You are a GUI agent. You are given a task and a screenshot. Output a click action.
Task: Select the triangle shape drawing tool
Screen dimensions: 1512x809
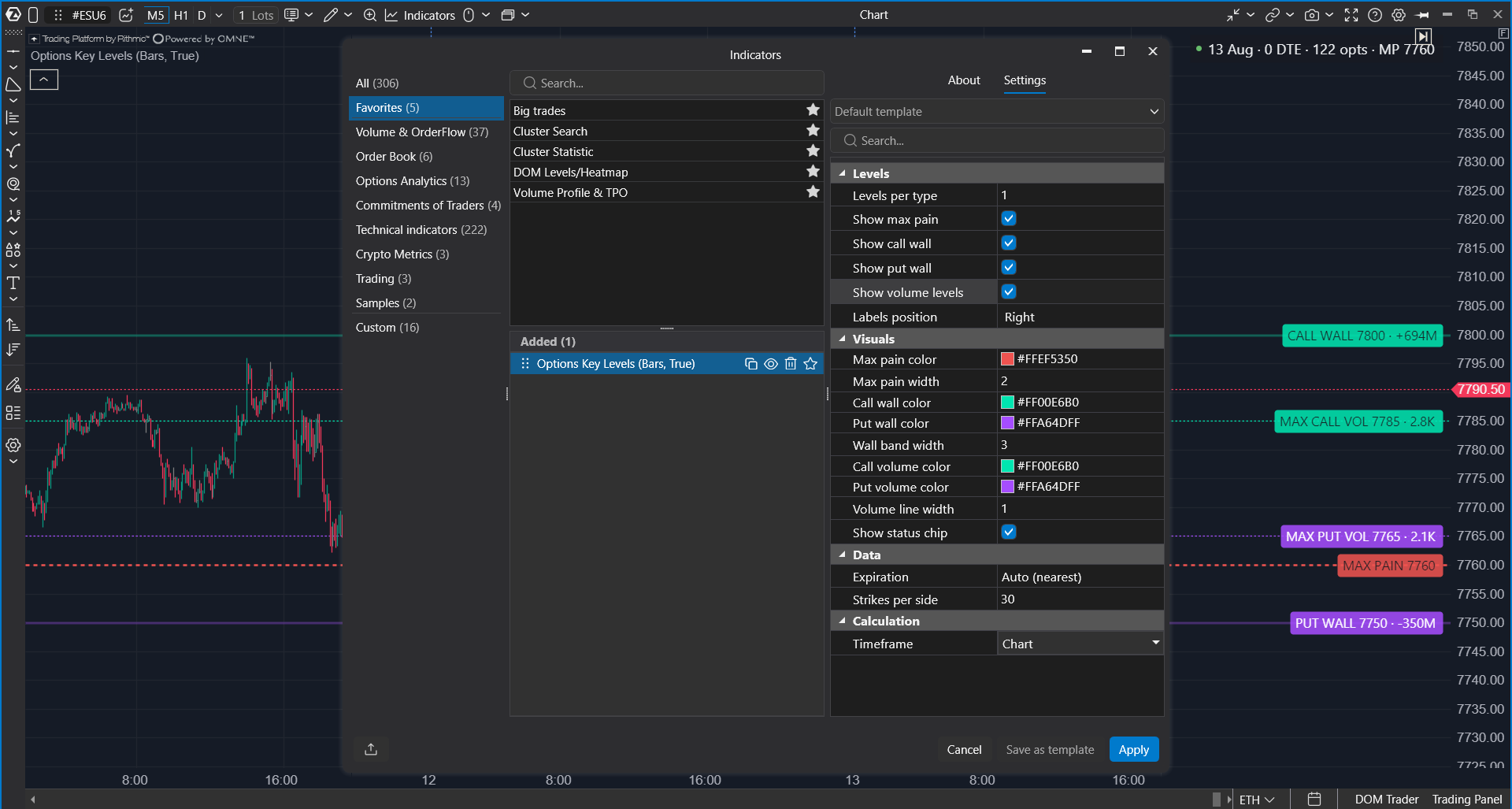coord(13,84)
